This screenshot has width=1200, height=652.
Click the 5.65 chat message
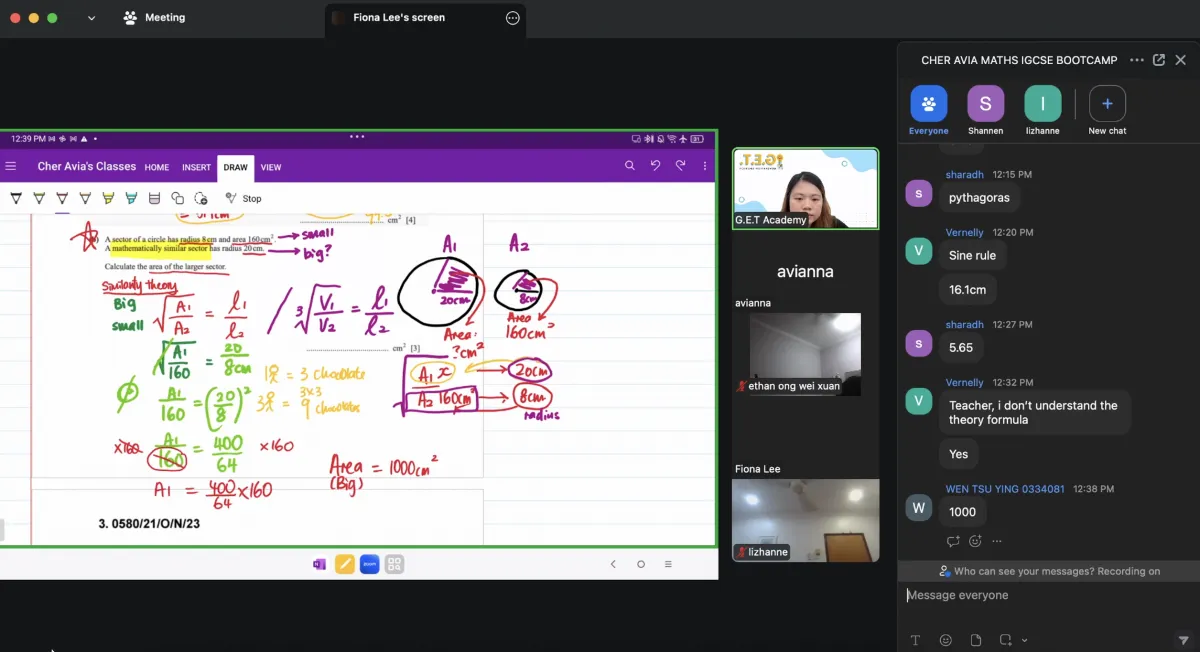pos(961,347)
